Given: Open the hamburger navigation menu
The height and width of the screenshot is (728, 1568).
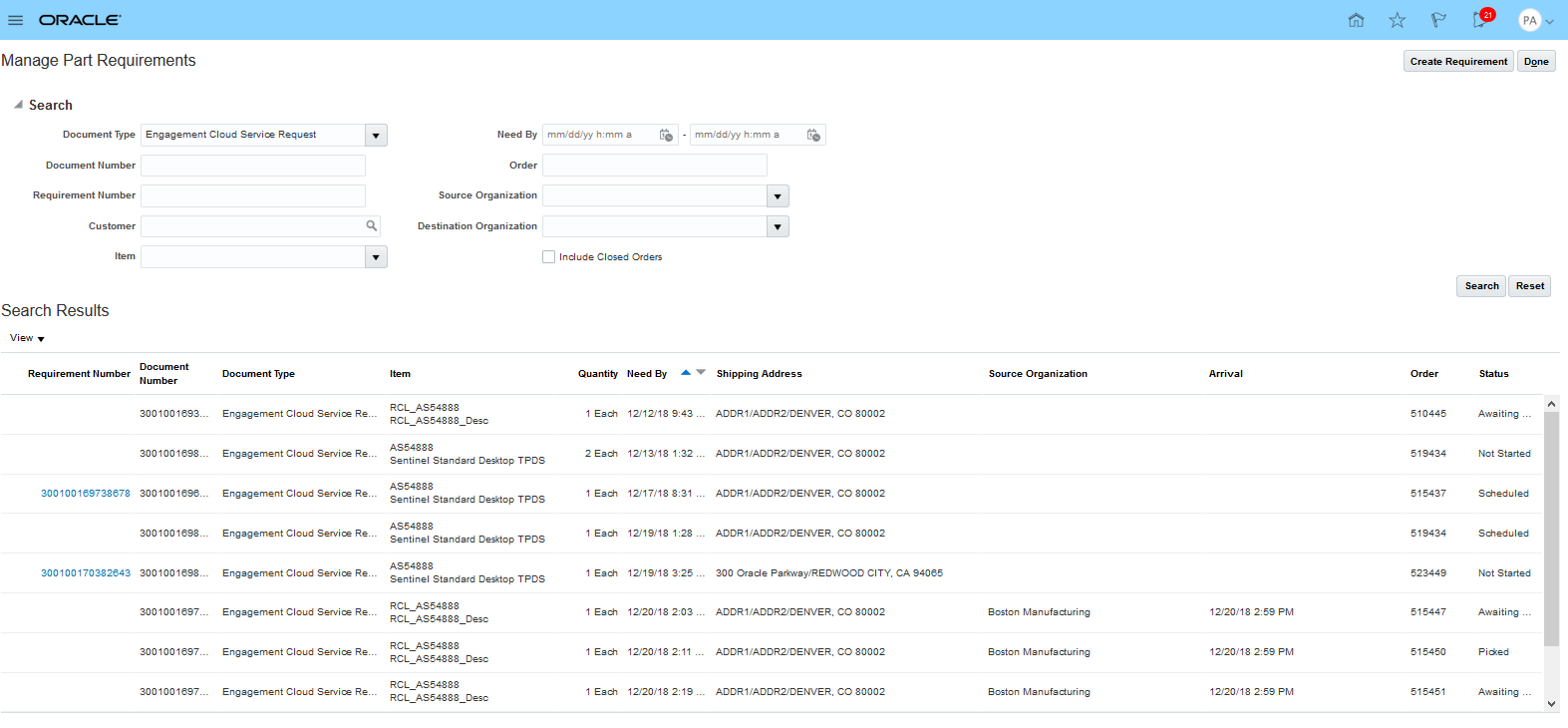Looking at the screenshot, I should [x=16, y=20].
